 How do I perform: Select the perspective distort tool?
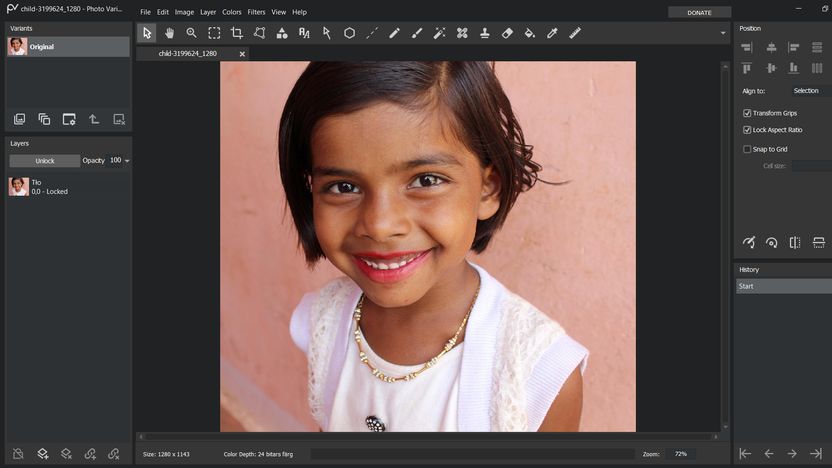click(259, 33)
